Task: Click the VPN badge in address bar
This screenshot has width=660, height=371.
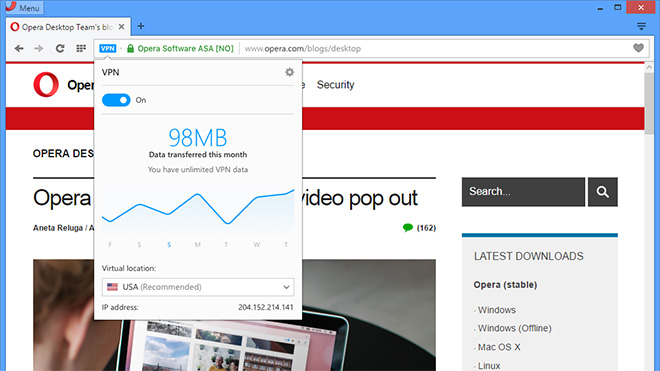Action: pyautogui.click(x=107, y=48)
